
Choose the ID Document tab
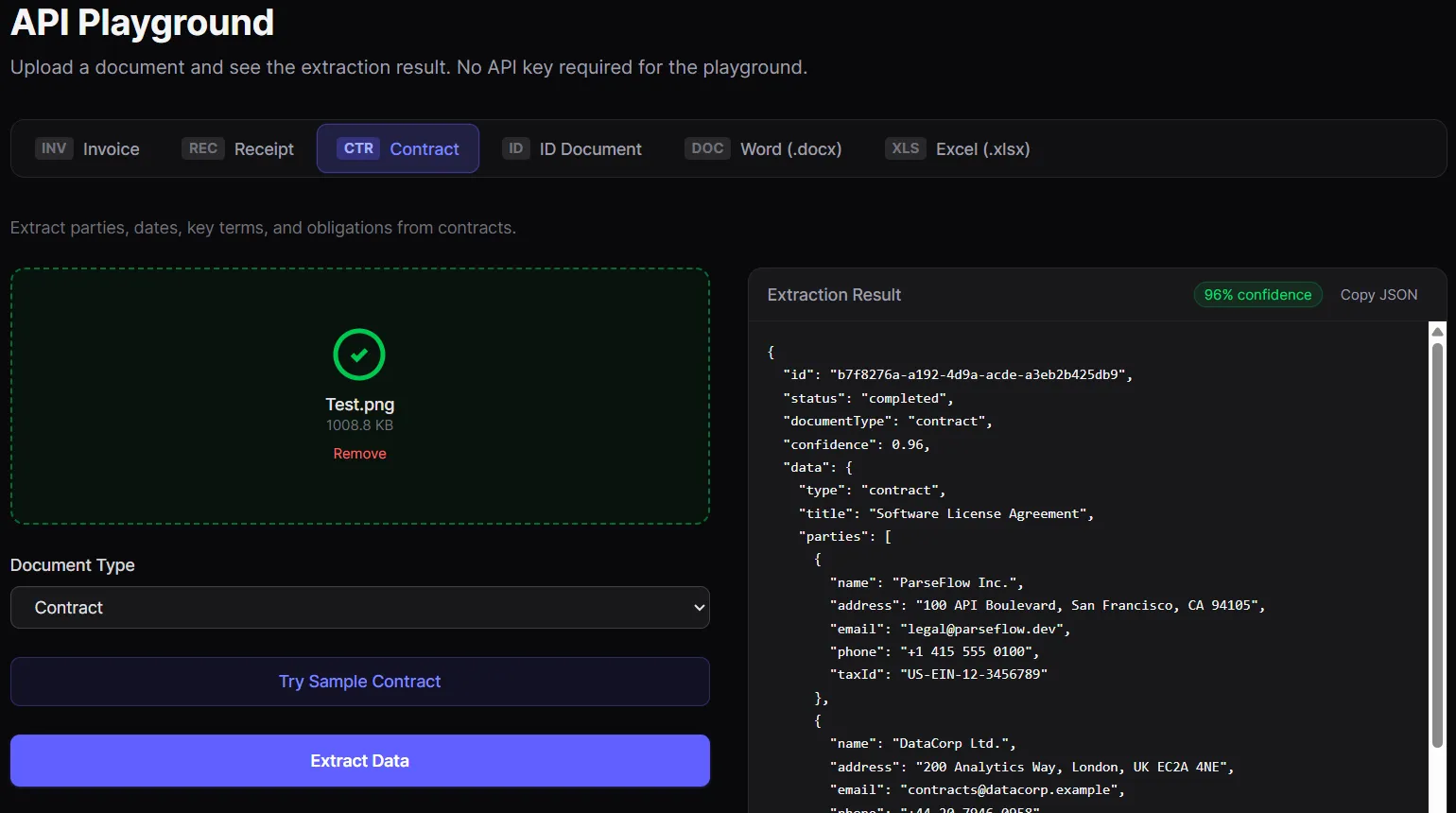point(572,148)
